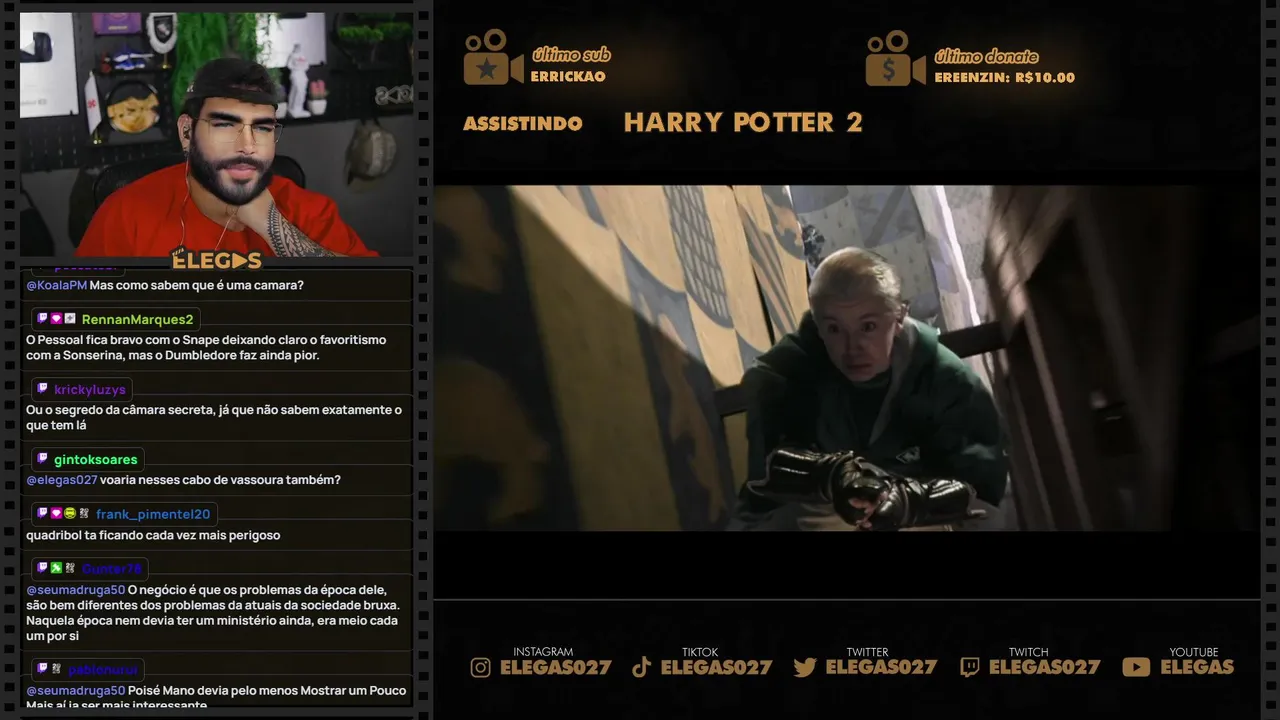
Task: Click the streamer webcam feed
Action: 216,135
